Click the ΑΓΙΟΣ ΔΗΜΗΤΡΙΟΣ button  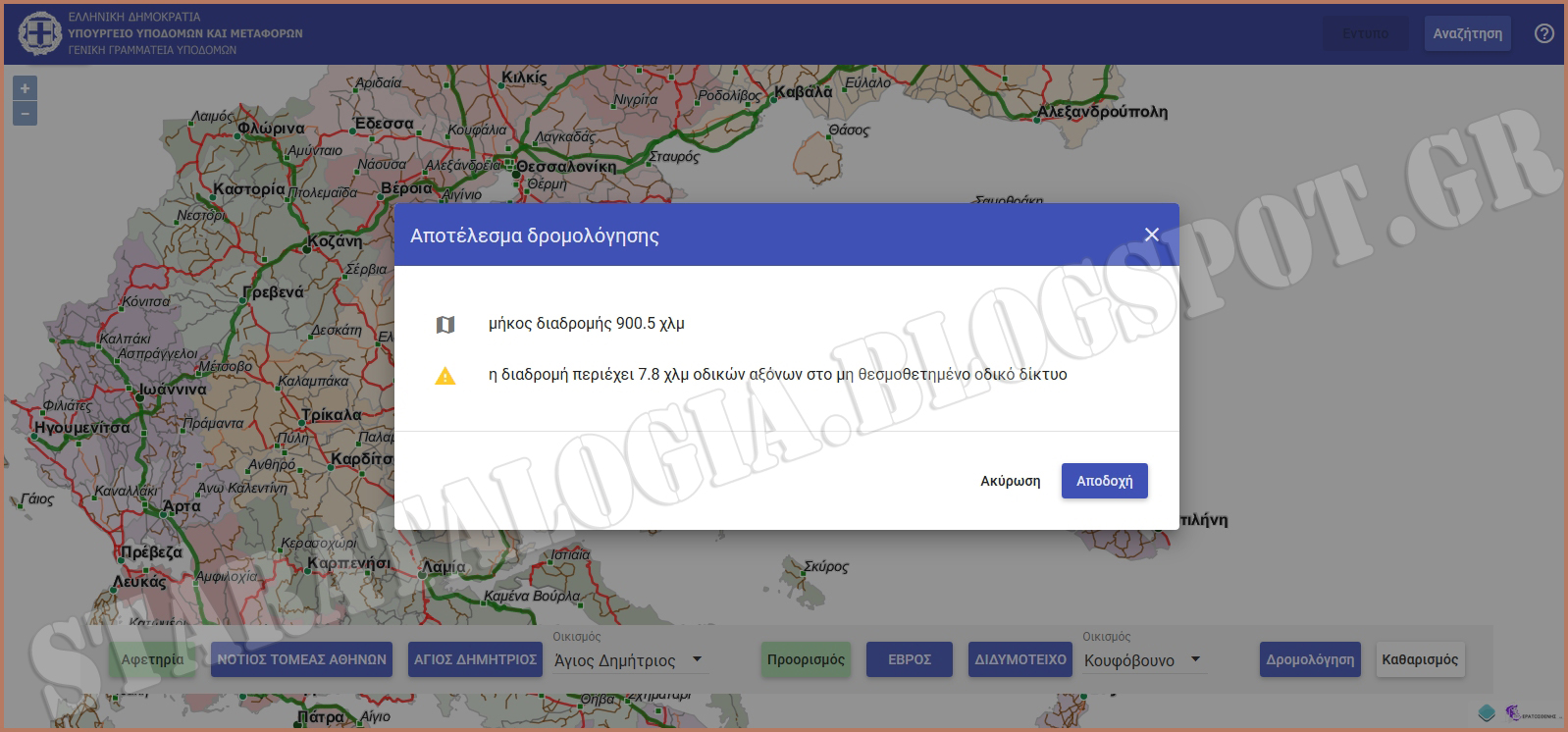[476, 659]
